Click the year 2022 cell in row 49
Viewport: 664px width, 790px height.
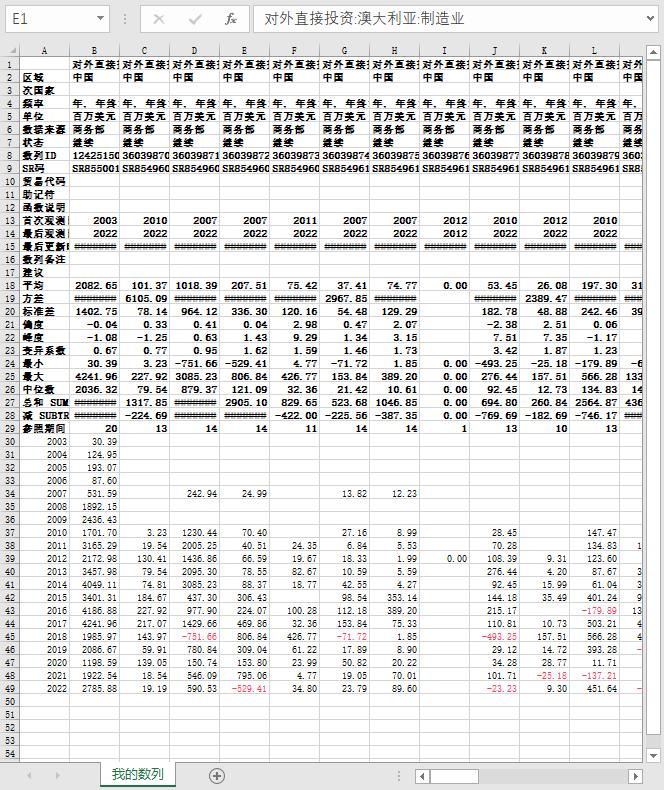44,689
